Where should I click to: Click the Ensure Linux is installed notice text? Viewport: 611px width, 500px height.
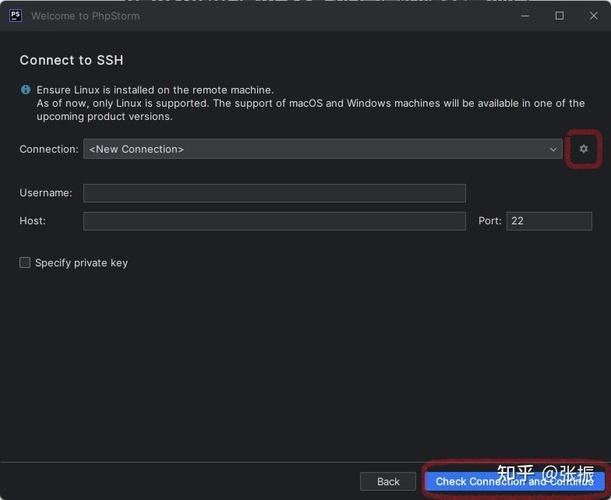point(155,90)
